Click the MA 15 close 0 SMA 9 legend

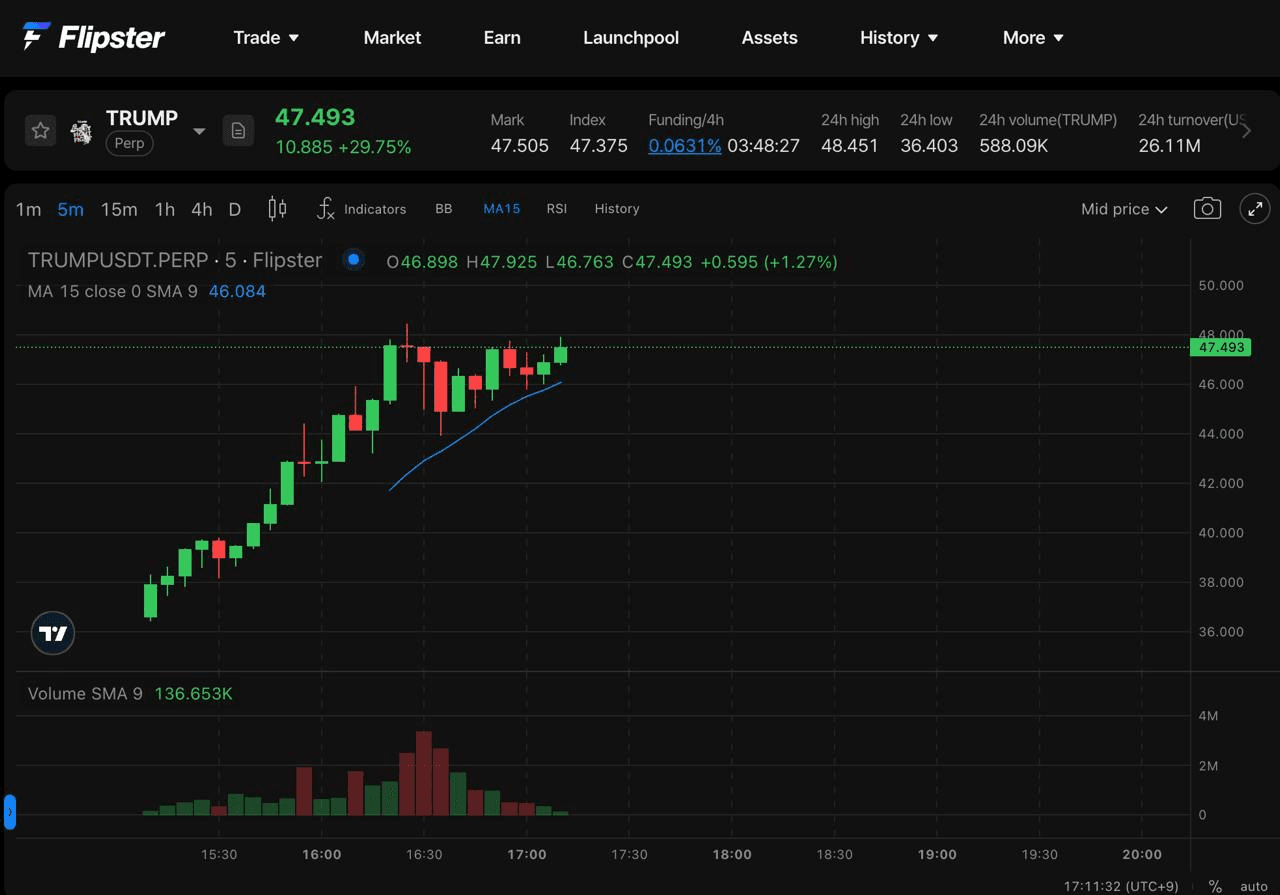(112, 291)
